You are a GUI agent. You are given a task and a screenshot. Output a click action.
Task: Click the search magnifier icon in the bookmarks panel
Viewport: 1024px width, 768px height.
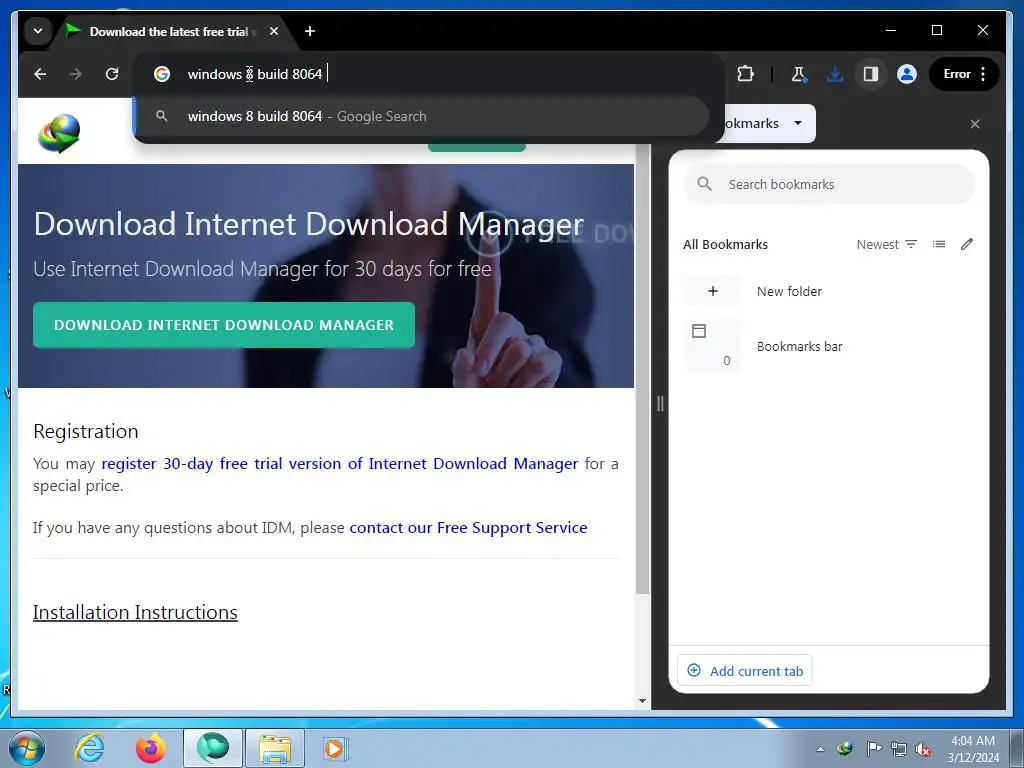(704, 184)
